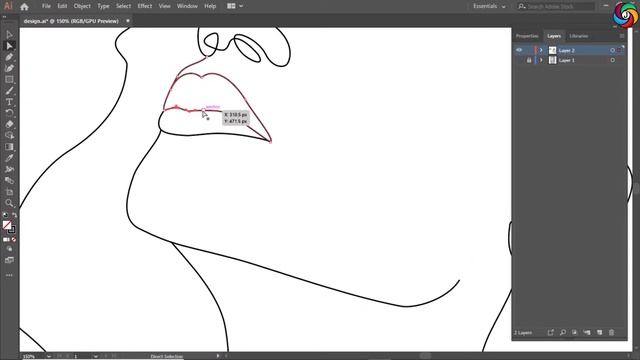The height and width of the screenshot is (360, 640).
Task: Select the Eyedropper tool
Action: (x=9, y=158)
